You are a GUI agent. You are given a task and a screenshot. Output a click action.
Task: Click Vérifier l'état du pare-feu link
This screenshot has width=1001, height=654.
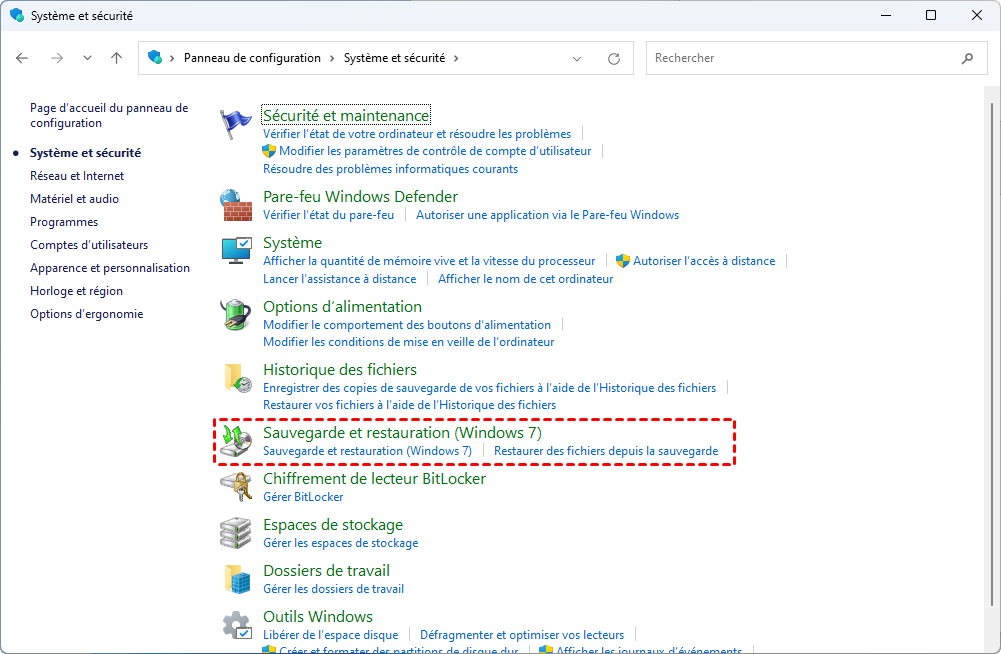328,215
